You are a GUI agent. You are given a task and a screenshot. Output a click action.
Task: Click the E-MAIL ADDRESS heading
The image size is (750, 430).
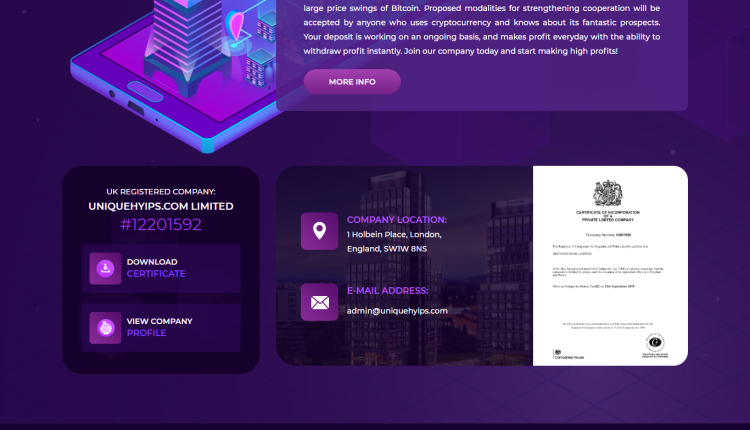(x=387, y=291)
